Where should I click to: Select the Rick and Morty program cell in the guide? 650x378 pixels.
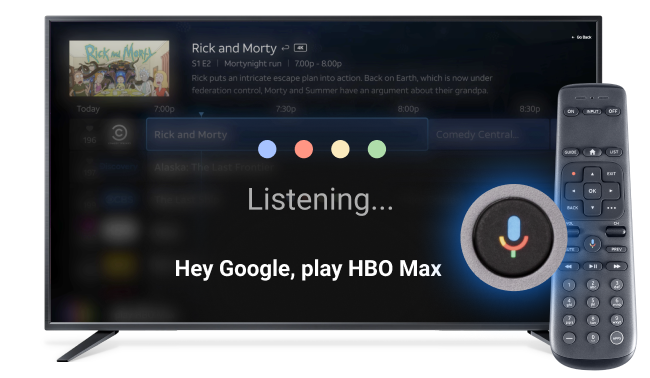pos(287,134)
